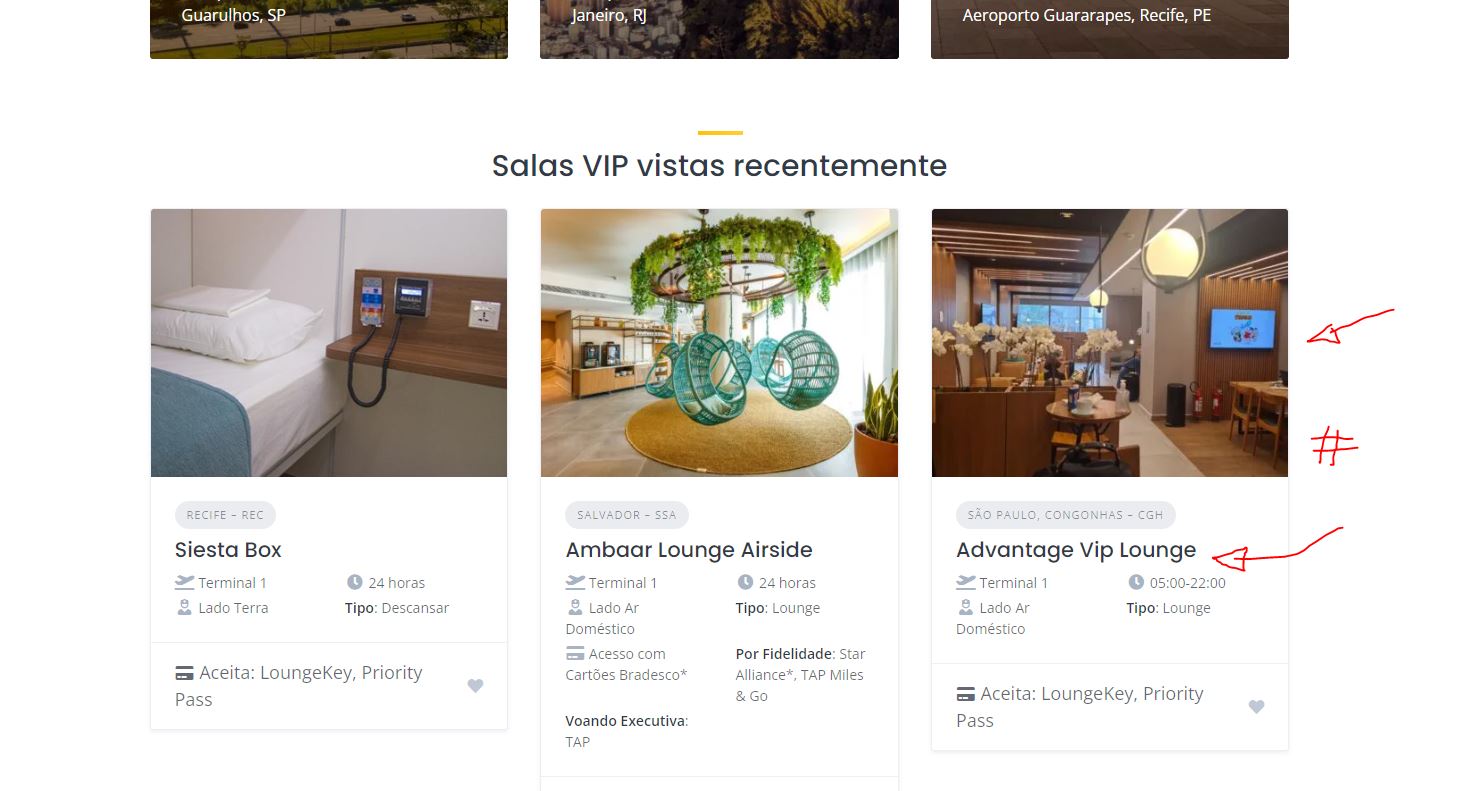Open the Advantage Vip Lounge title link
Image resolution: width=1480 pixels, height=791 pixels.
(x=1076, y=550)
